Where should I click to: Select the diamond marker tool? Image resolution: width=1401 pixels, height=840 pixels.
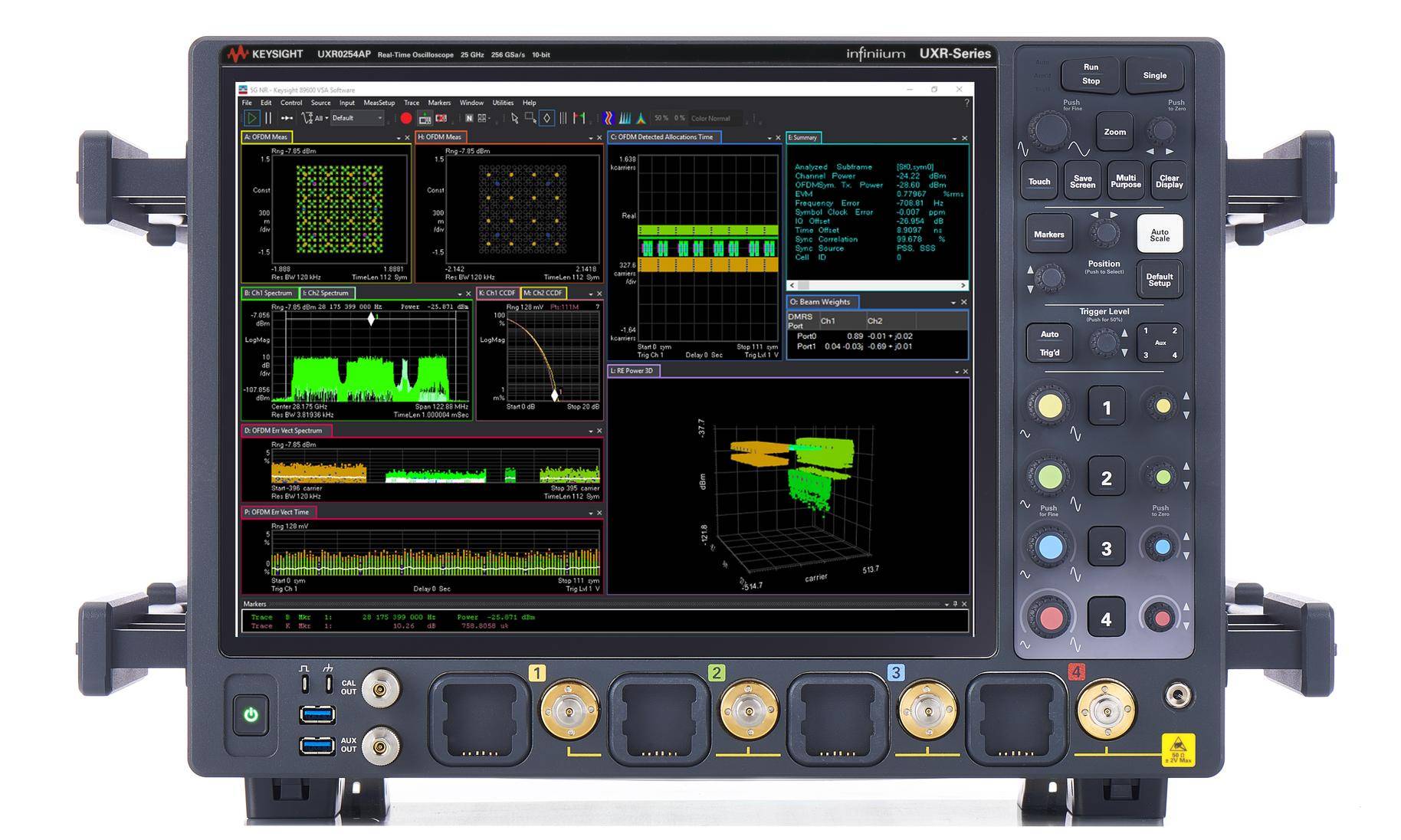pyautogui.click(x=546, y=118)
